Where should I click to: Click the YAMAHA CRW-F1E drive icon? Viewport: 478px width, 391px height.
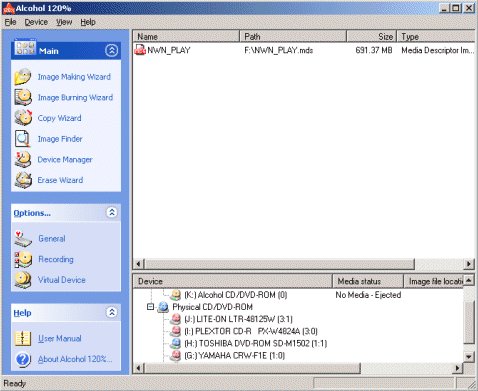click(176, 356)
